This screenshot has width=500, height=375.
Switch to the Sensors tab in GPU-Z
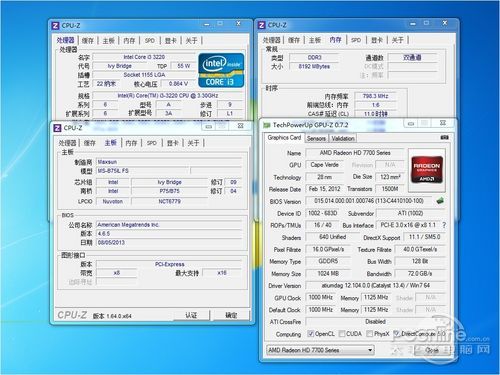[x=316, y=138]
